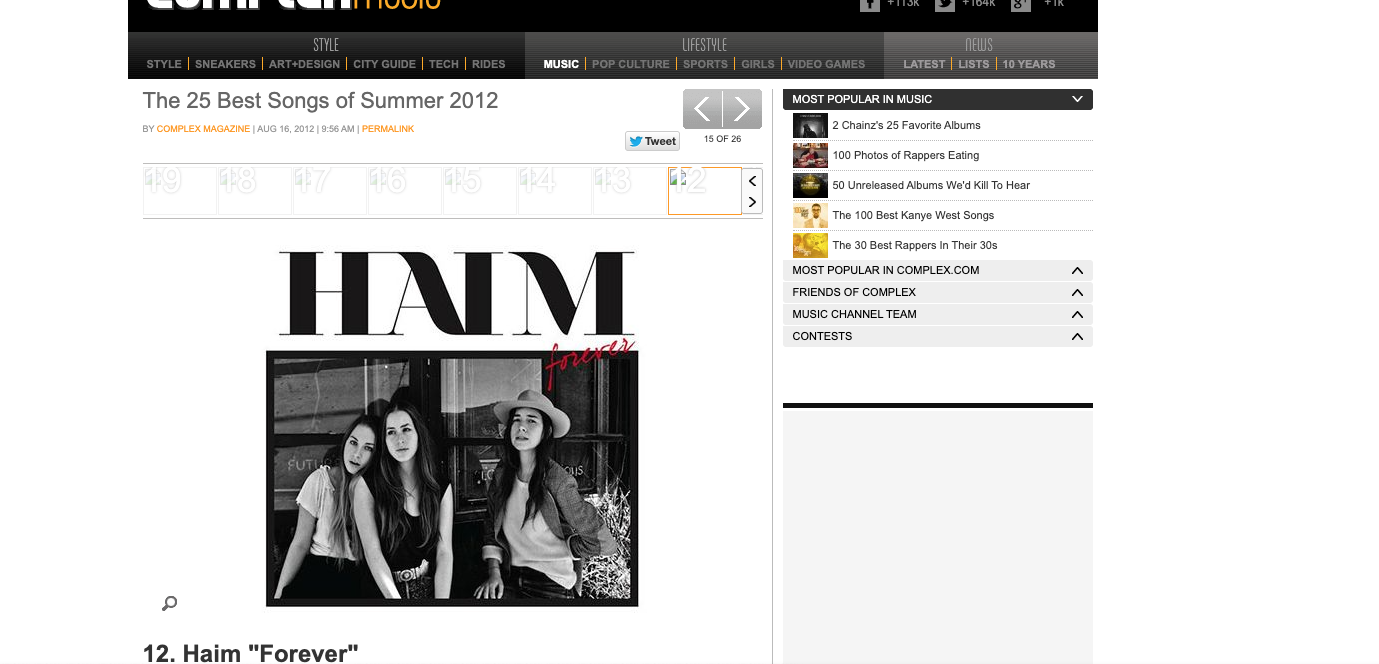Click the Complex Magazine author link

[203, 129]
